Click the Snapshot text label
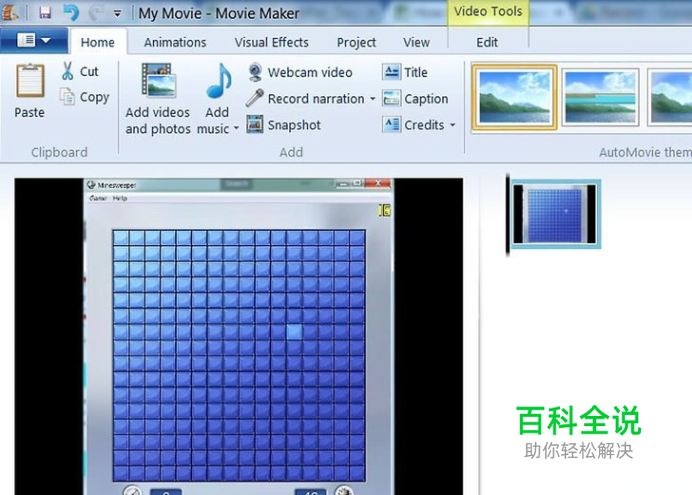Screen dimensions: 692x495 pyautogui.click(x=294, y=125)
